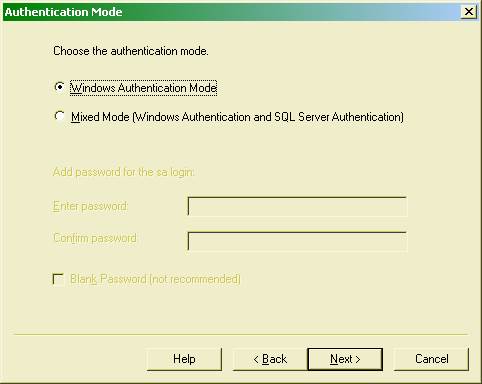The image size is (482, 384).
Task: Click 'Add password for the sa login' label
Action: coord(123,172)
